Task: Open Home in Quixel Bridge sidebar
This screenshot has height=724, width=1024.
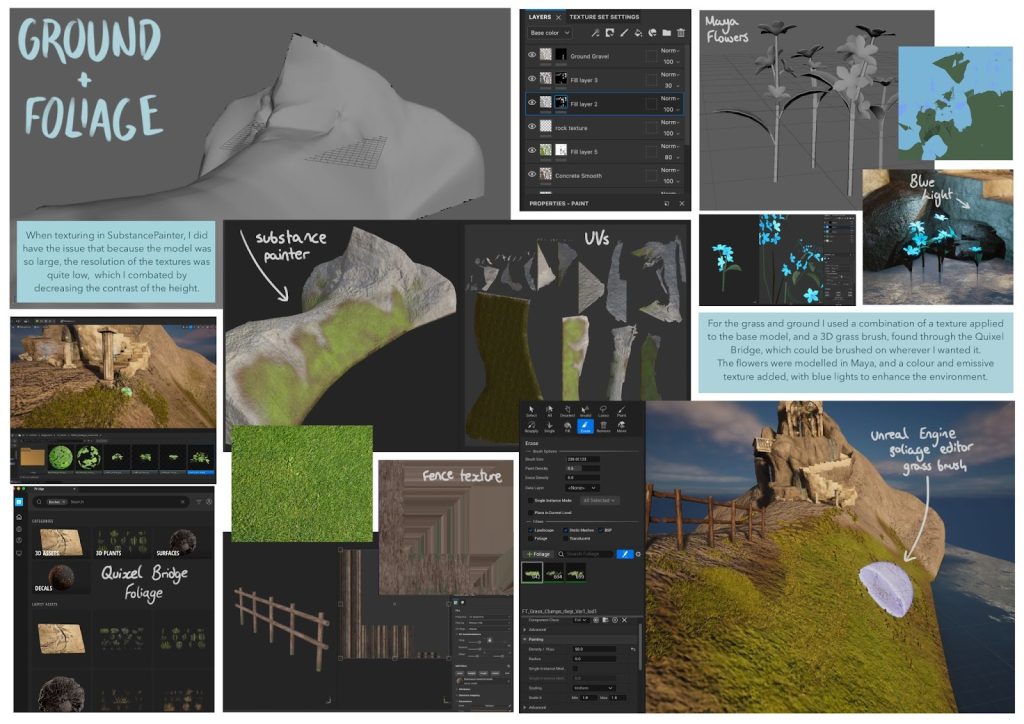Action: click(19, 517)
